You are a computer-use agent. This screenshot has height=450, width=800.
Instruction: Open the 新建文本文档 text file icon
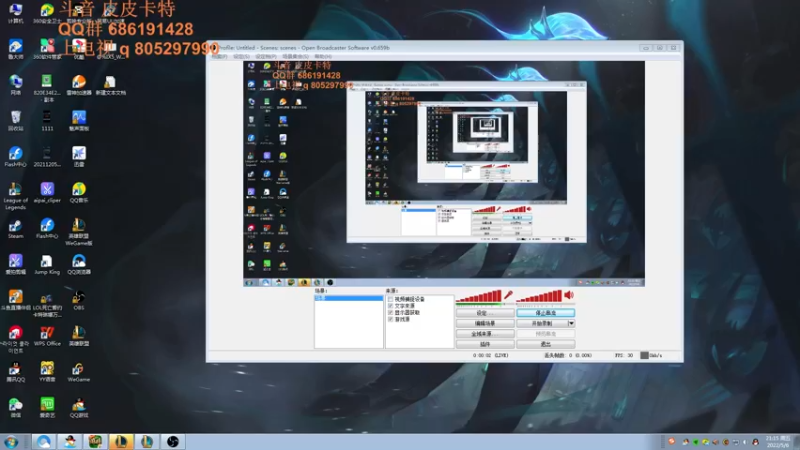(x=110, y=85)
